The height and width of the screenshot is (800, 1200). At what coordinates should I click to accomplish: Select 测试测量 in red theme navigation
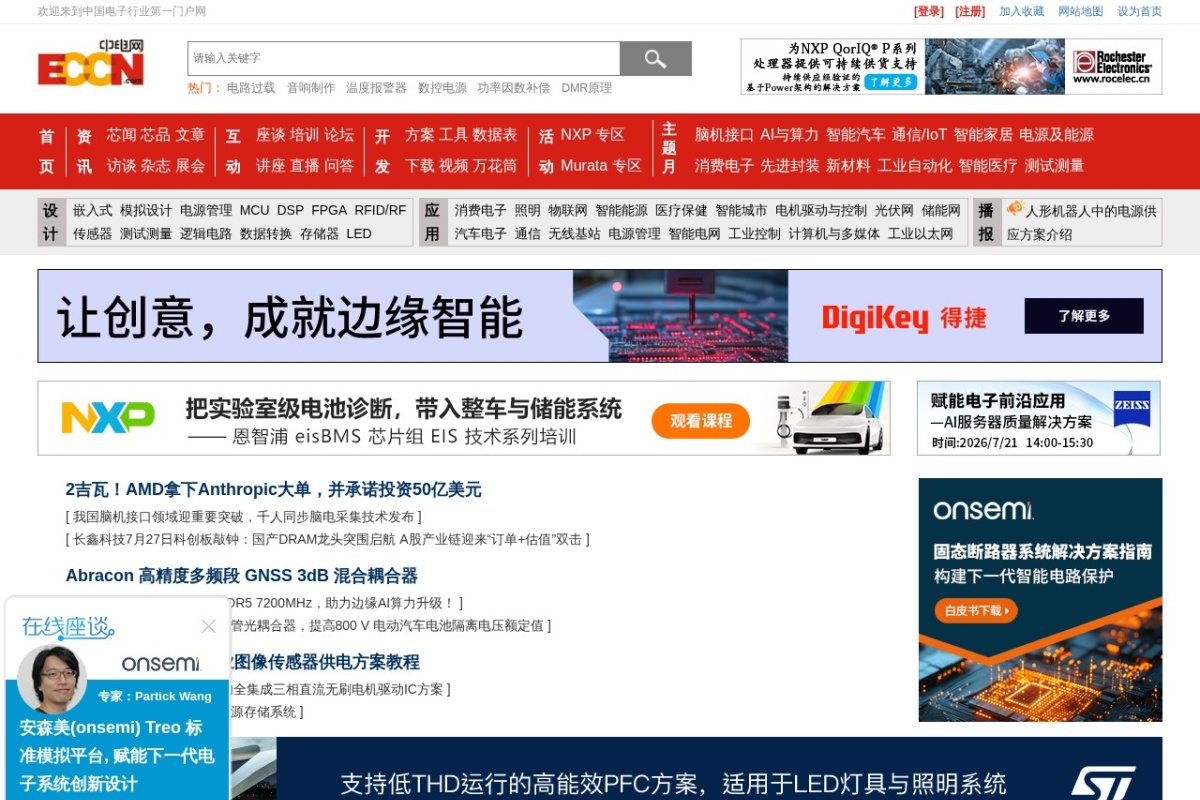pyautogui.click(x=1054, y=166)
